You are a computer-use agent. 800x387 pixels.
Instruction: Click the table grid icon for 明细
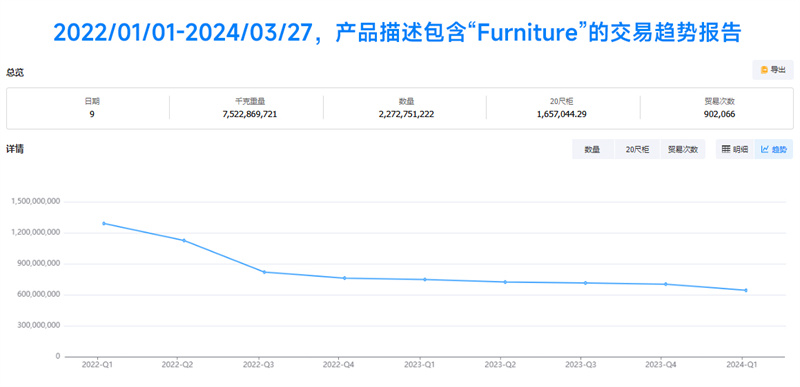726,149
